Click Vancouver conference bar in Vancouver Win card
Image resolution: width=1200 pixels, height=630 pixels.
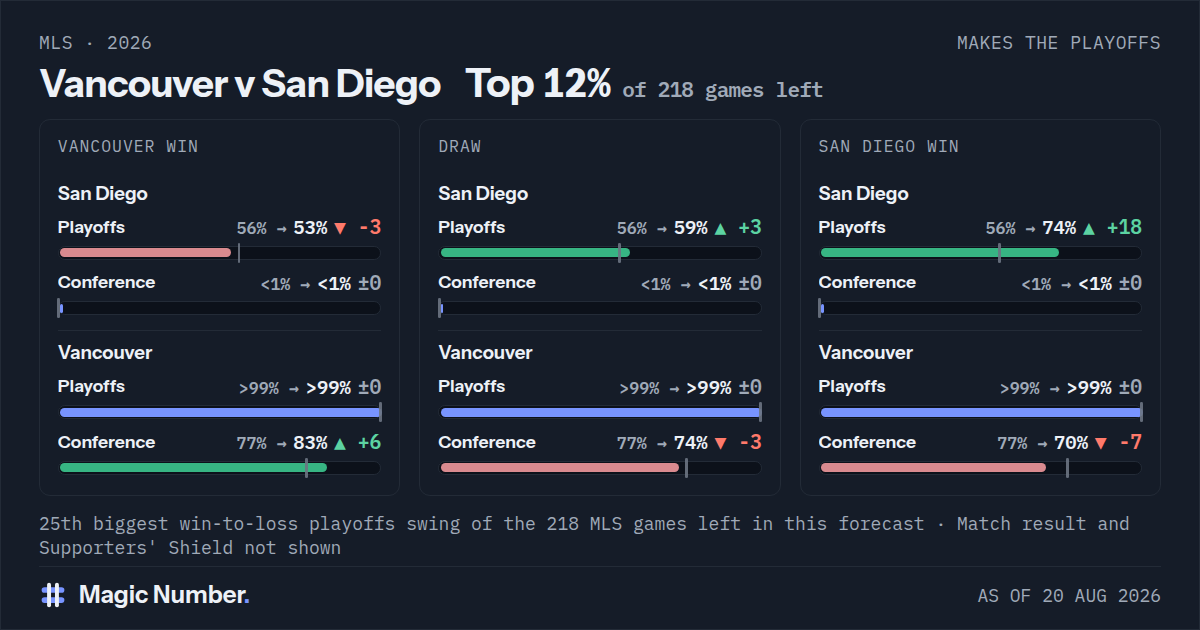pyautogui.click(x=220, y=467)
